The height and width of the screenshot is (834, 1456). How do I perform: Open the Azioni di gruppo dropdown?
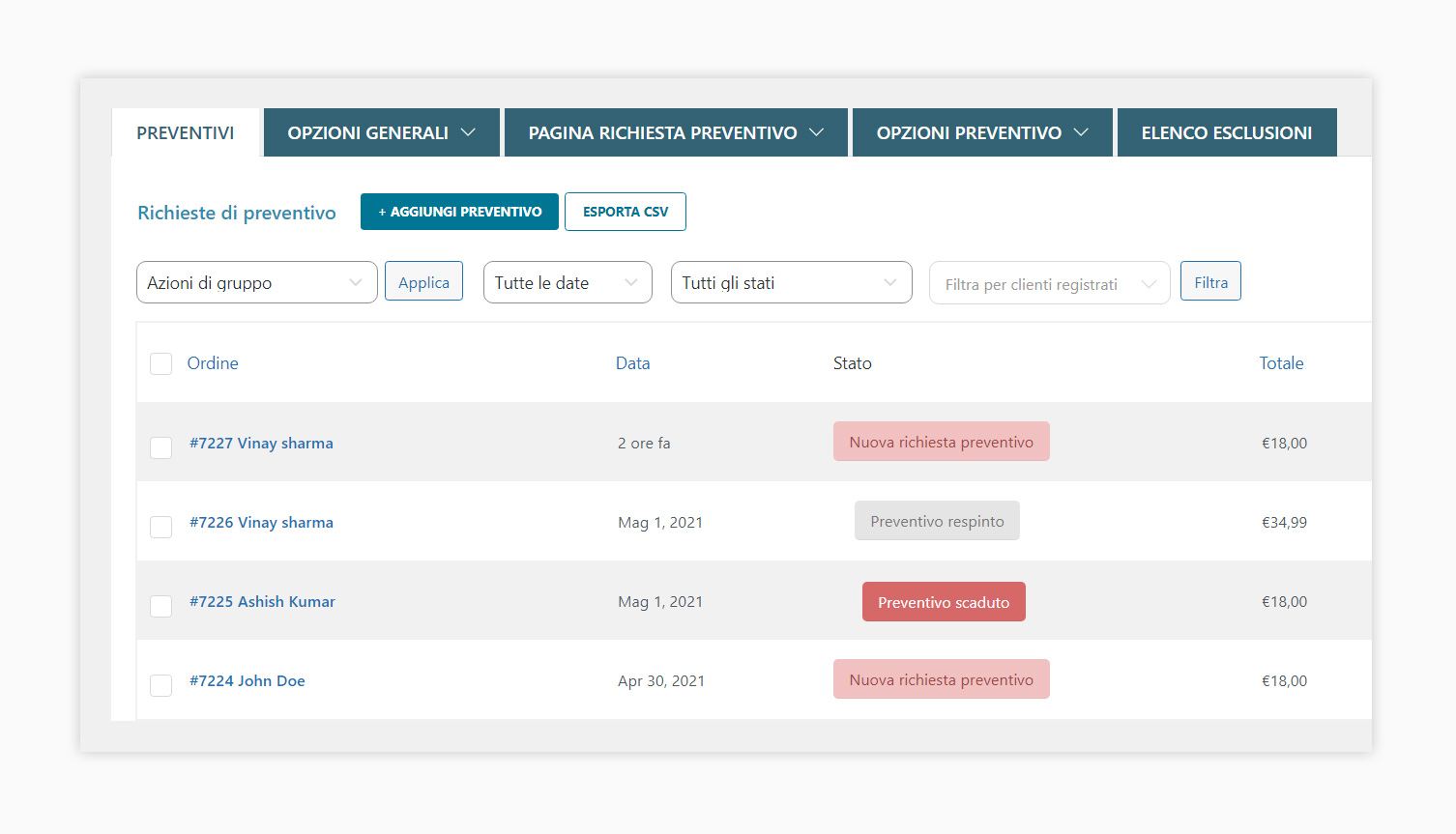[x=256, y=282]
